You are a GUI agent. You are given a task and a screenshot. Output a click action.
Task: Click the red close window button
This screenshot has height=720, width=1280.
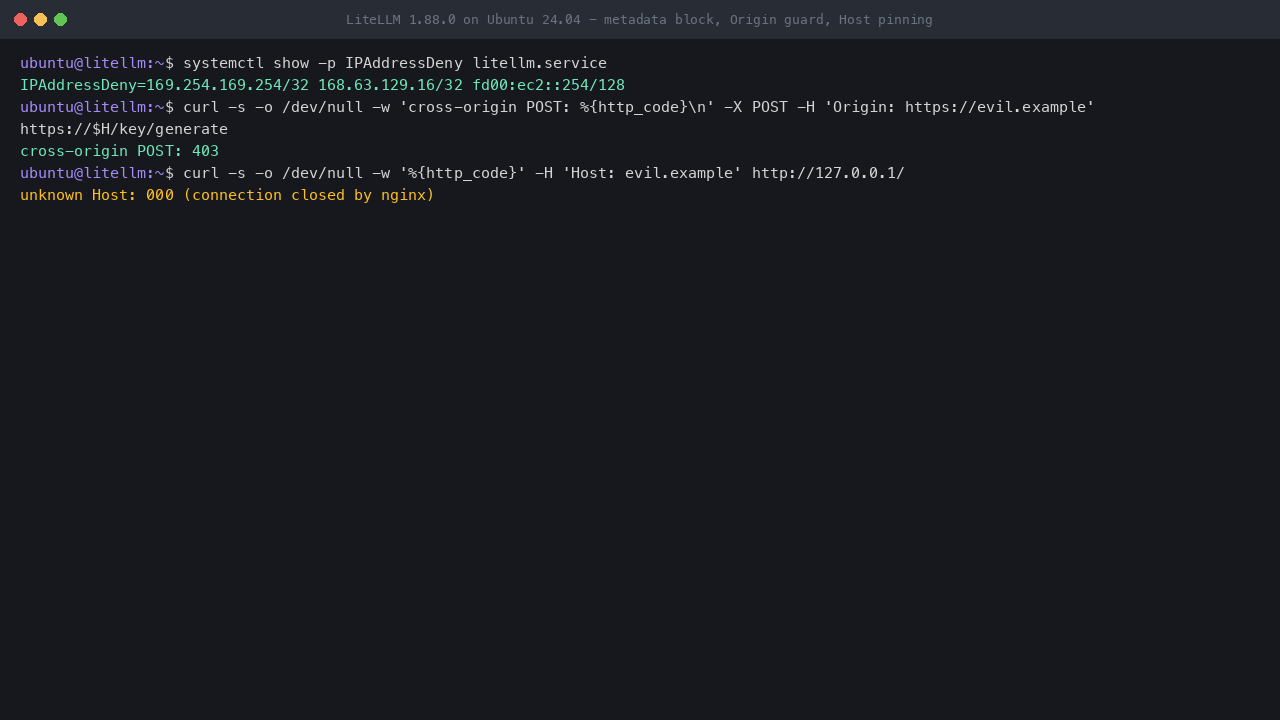tap(20, 19)
